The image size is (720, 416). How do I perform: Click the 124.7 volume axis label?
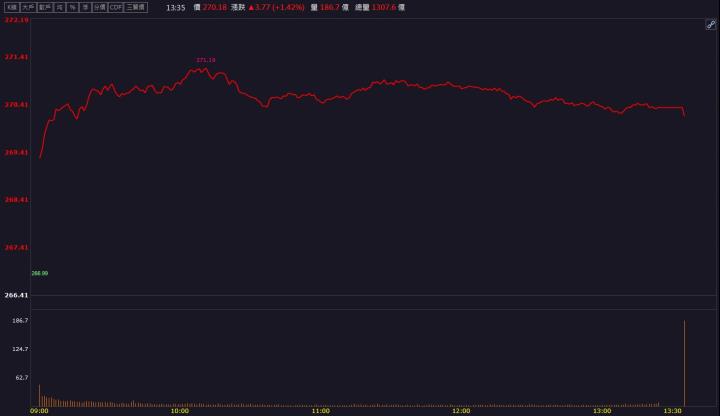pyautogui.click(x=20, y=349)
